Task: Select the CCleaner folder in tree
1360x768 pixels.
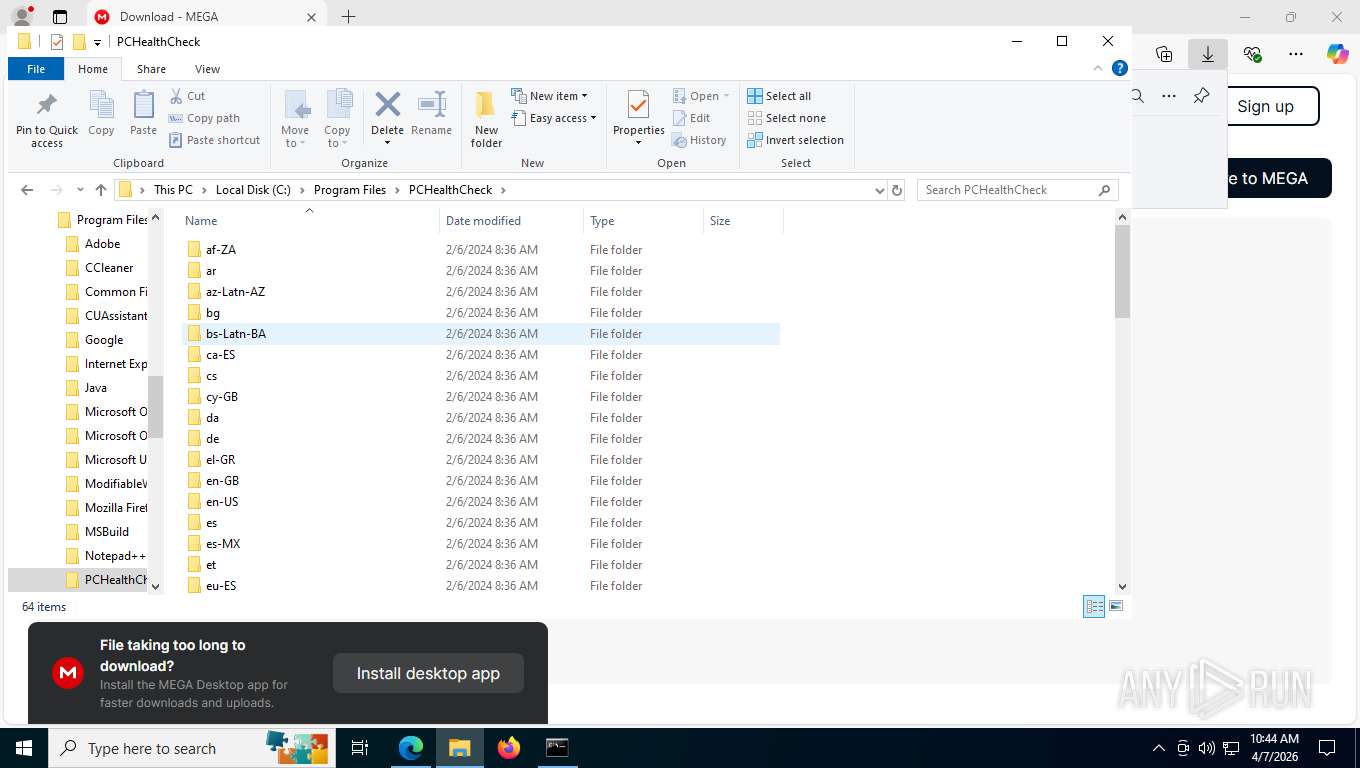Action: [x=109, y=268]
